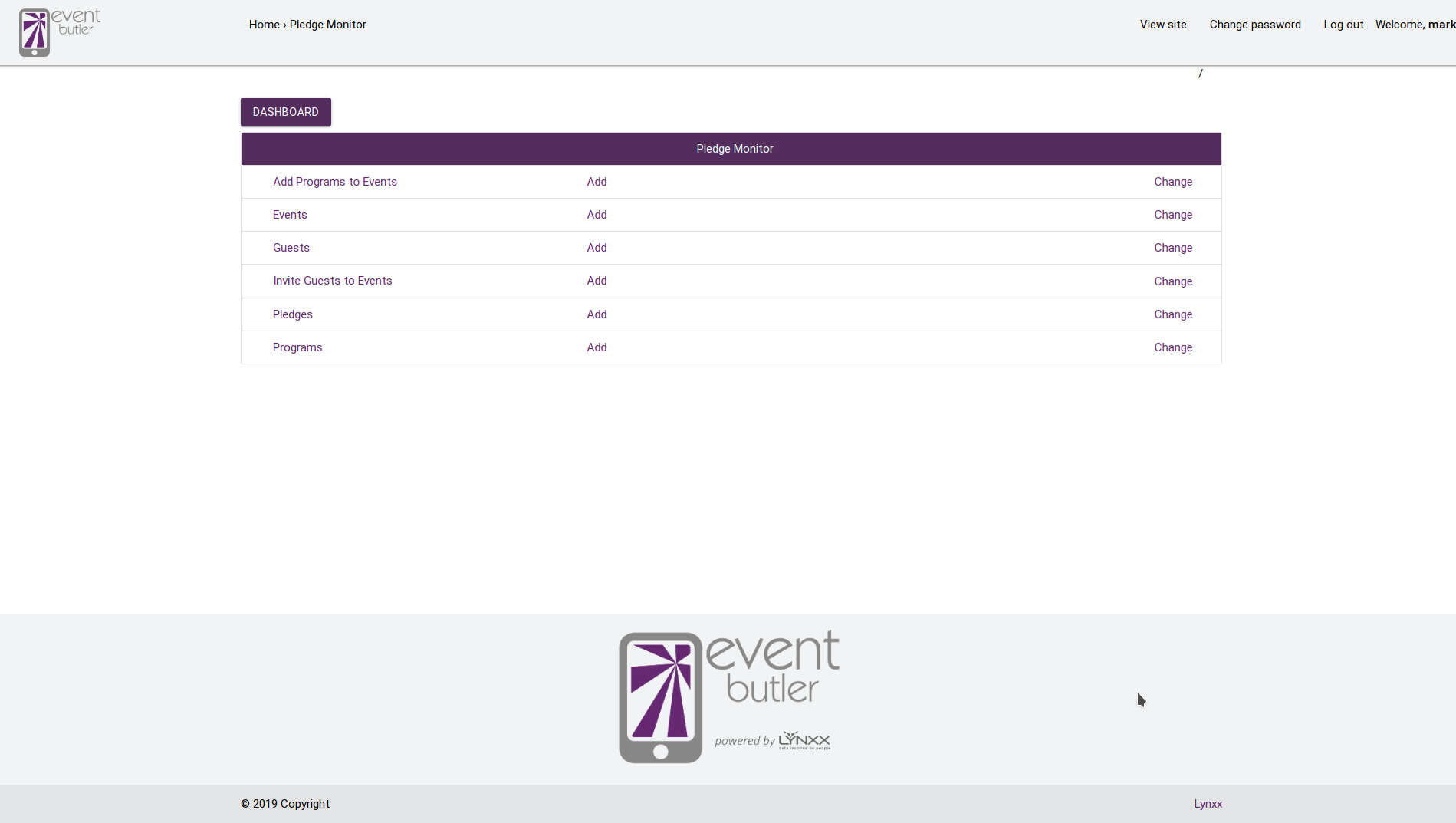The image size is (1456, 823).
Task: Click the Welcome, mark username text
Action: (x=1414, y=24)
